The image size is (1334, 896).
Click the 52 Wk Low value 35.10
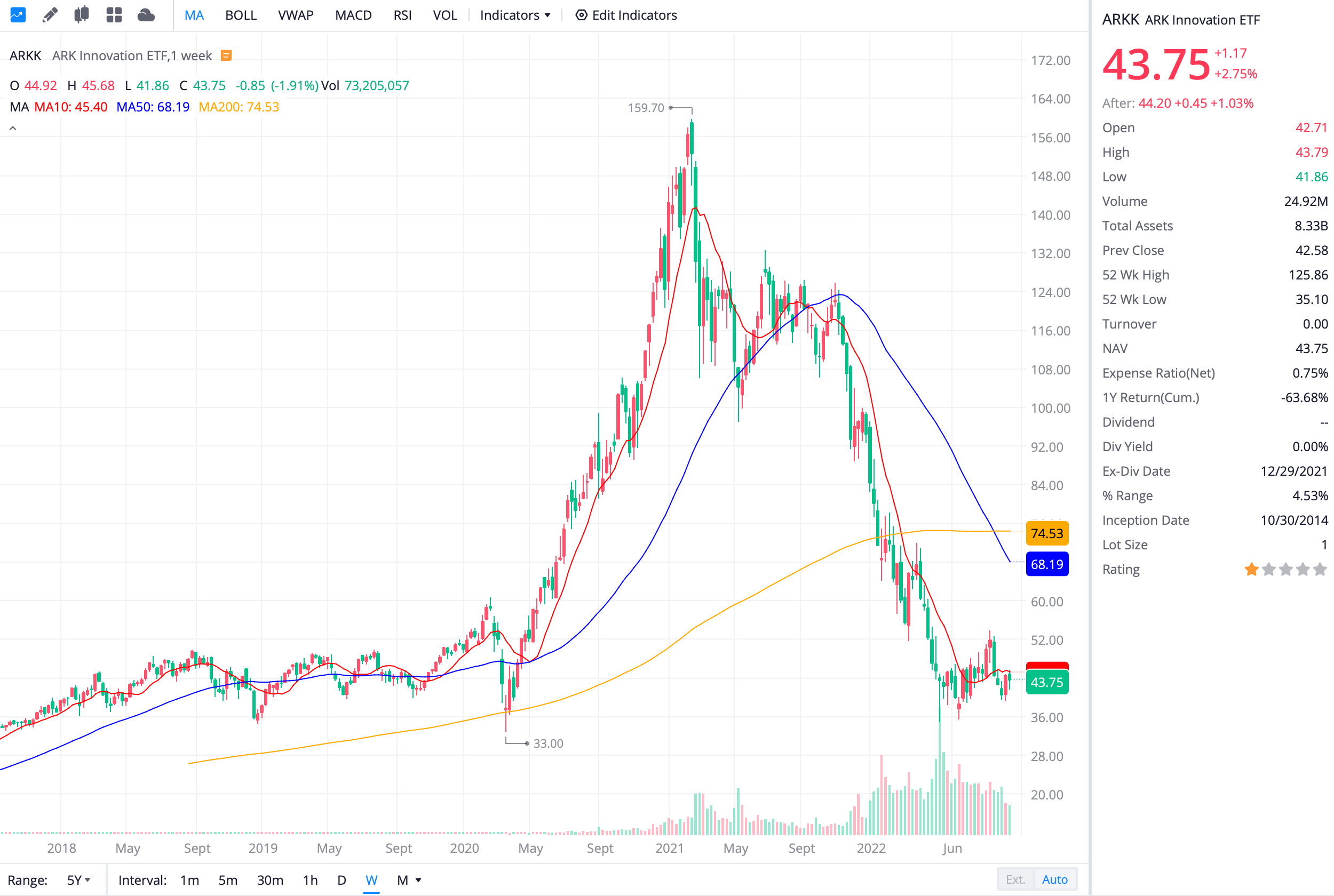(1311, 299)
